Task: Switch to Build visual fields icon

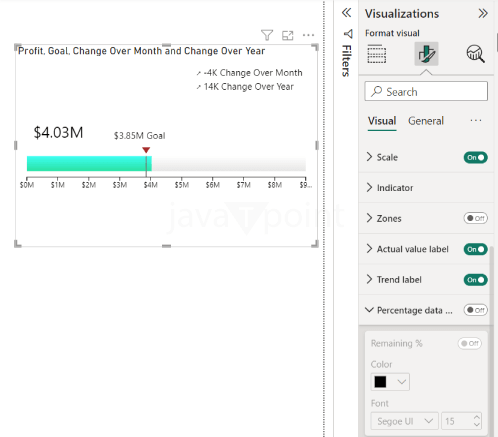Action: (x=377, y=54)
